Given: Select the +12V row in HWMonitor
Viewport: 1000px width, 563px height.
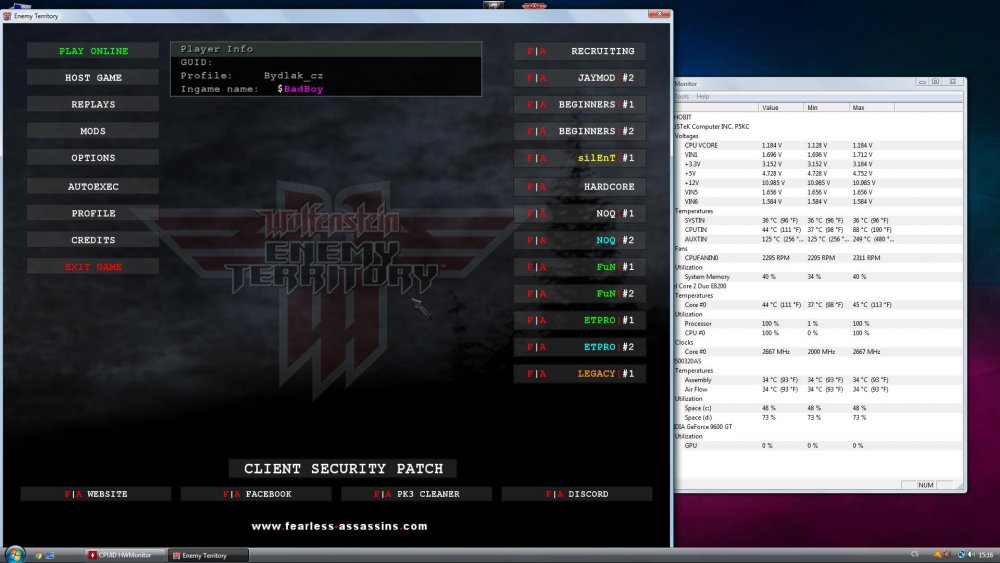Looking at the screenshot, I should [819, 183].
